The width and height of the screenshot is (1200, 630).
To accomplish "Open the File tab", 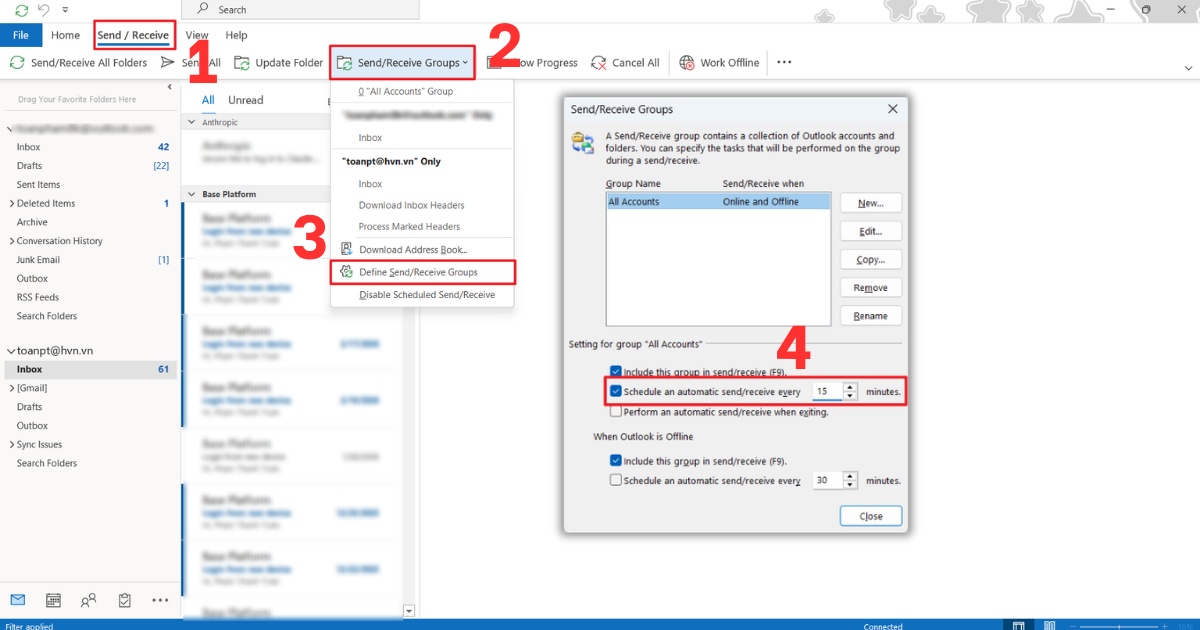I will (x=20, y=35).
